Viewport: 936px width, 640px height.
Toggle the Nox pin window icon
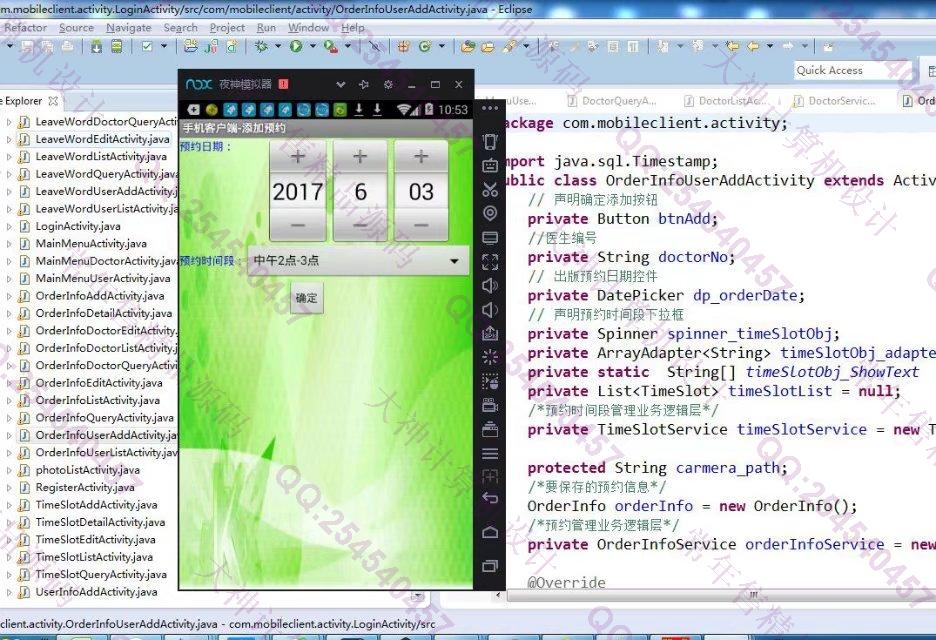coord(364,85)
